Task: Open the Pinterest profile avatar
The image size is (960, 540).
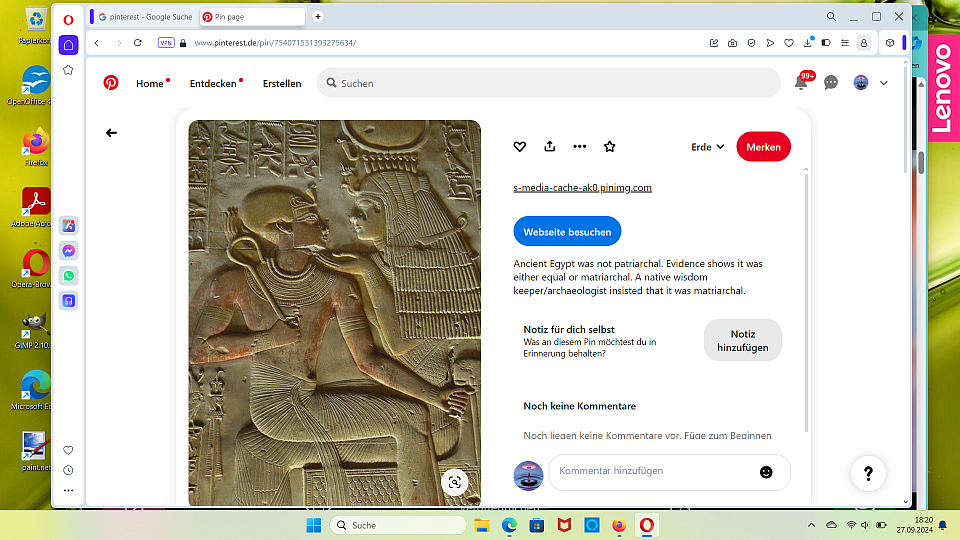Action: [861, 83]
